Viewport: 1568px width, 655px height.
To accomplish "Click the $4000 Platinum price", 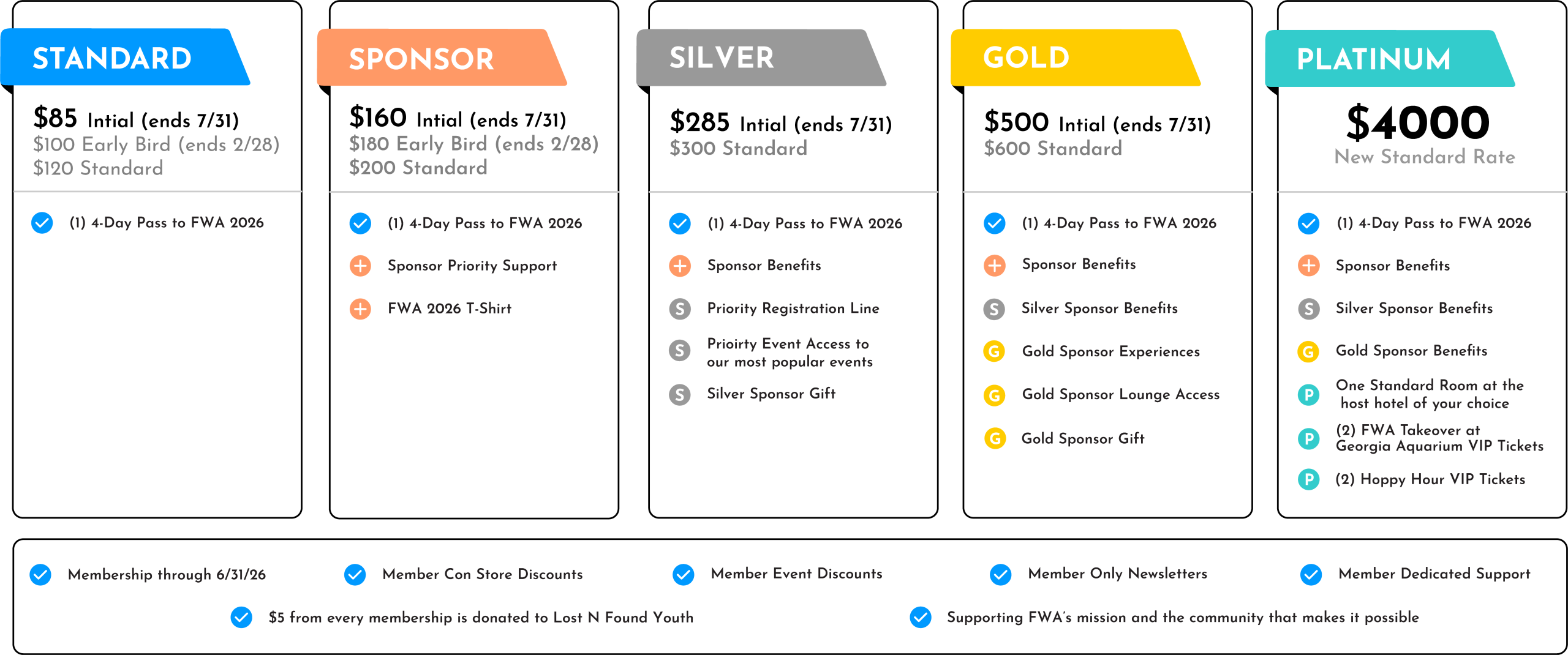I will pyautogui.click(x=1418, y=122).
